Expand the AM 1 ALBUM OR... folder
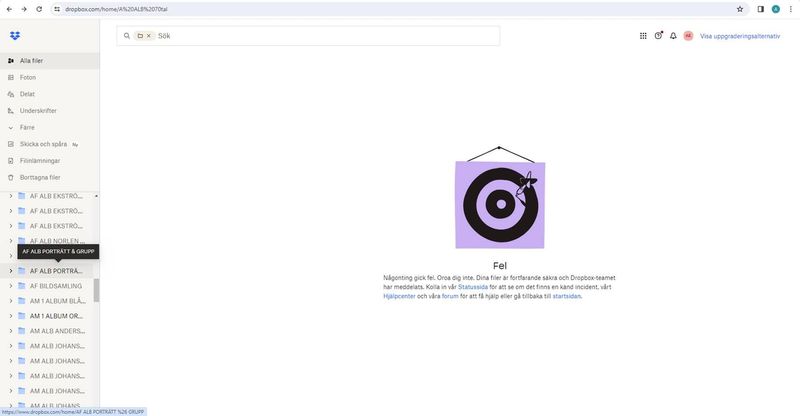 [x=11, y=316]
